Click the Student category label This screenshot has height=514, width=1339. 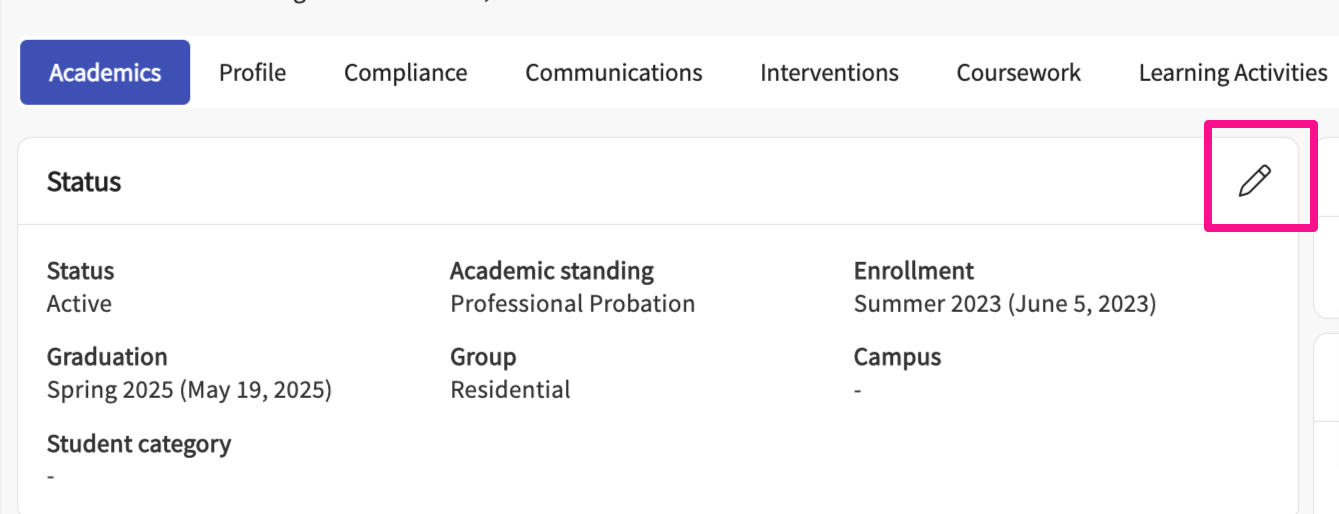[138, 444]
